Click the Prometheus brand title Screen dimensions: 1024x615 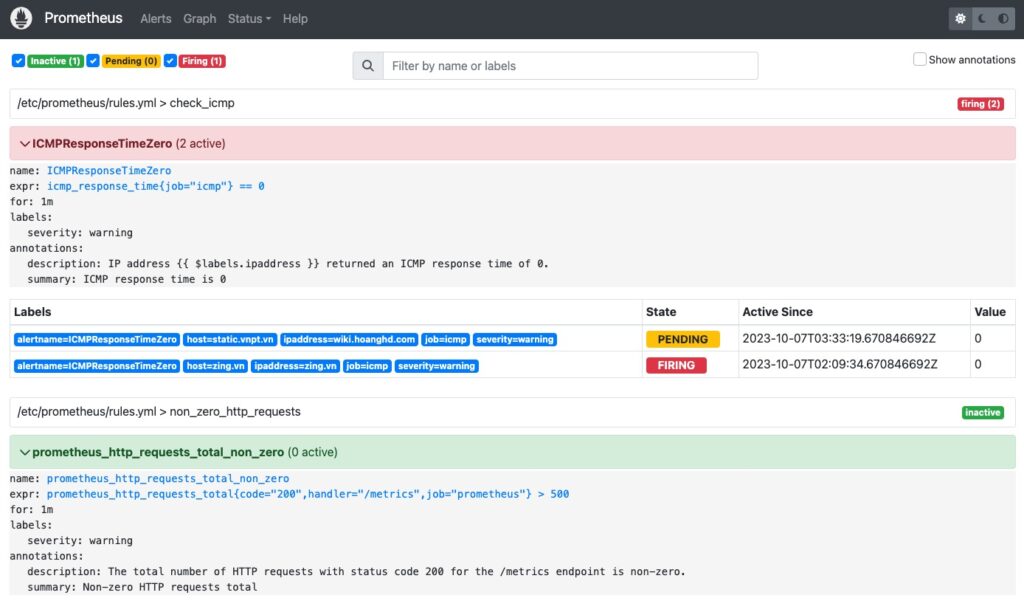(x=83, y=18)
